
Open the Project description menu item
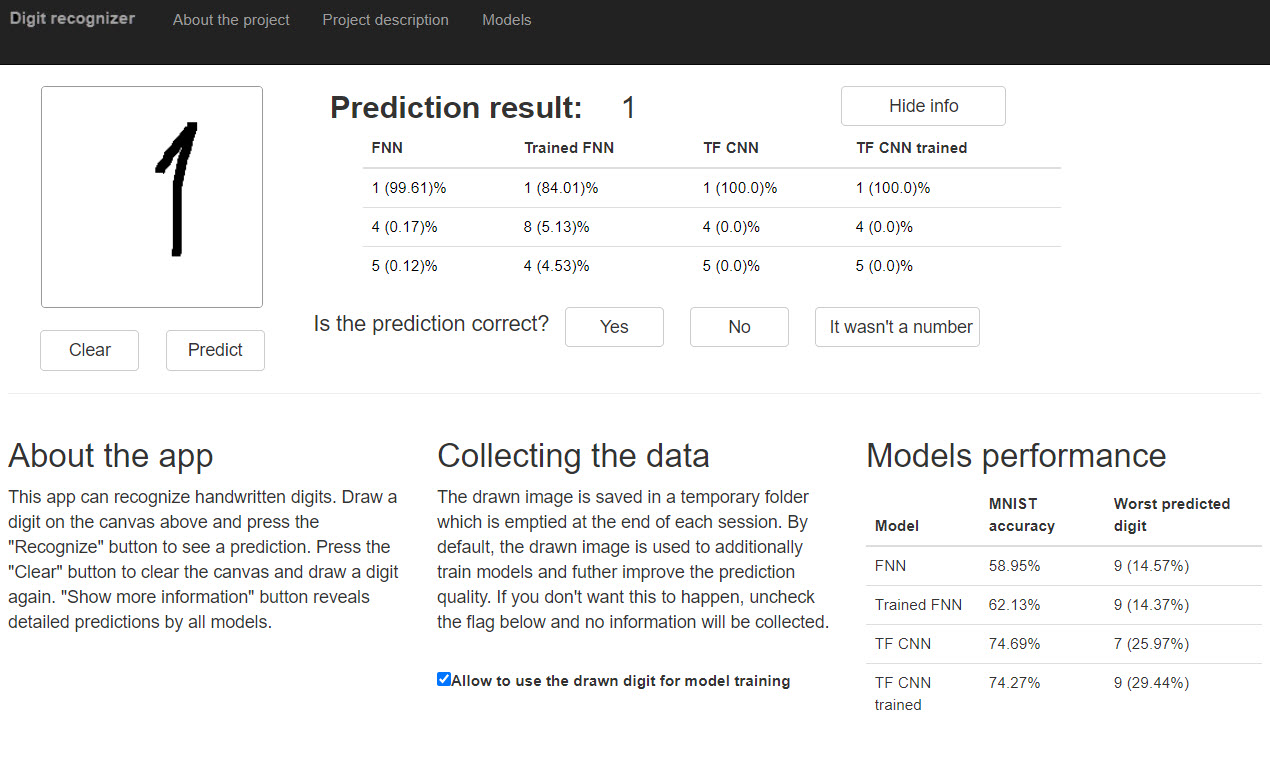pyautogui.click(x=385, y=20)
